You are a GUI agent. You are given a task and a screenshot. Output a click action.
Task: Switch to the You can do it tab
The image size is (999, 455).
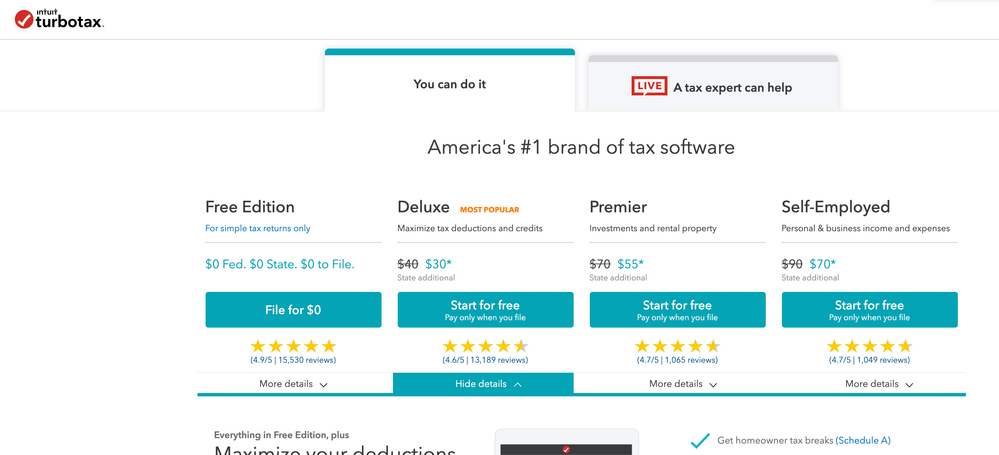(x=450, y=83)
